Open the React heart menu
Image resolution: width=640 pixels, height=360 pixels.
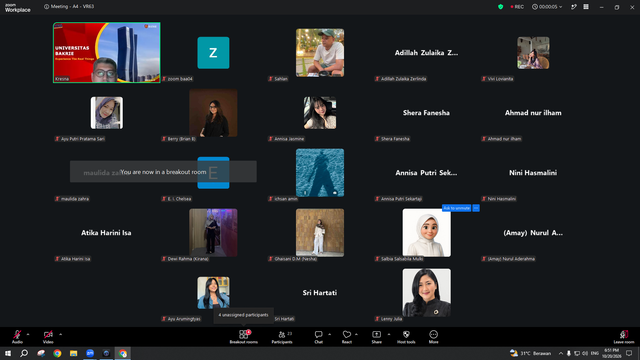(347, 337)
